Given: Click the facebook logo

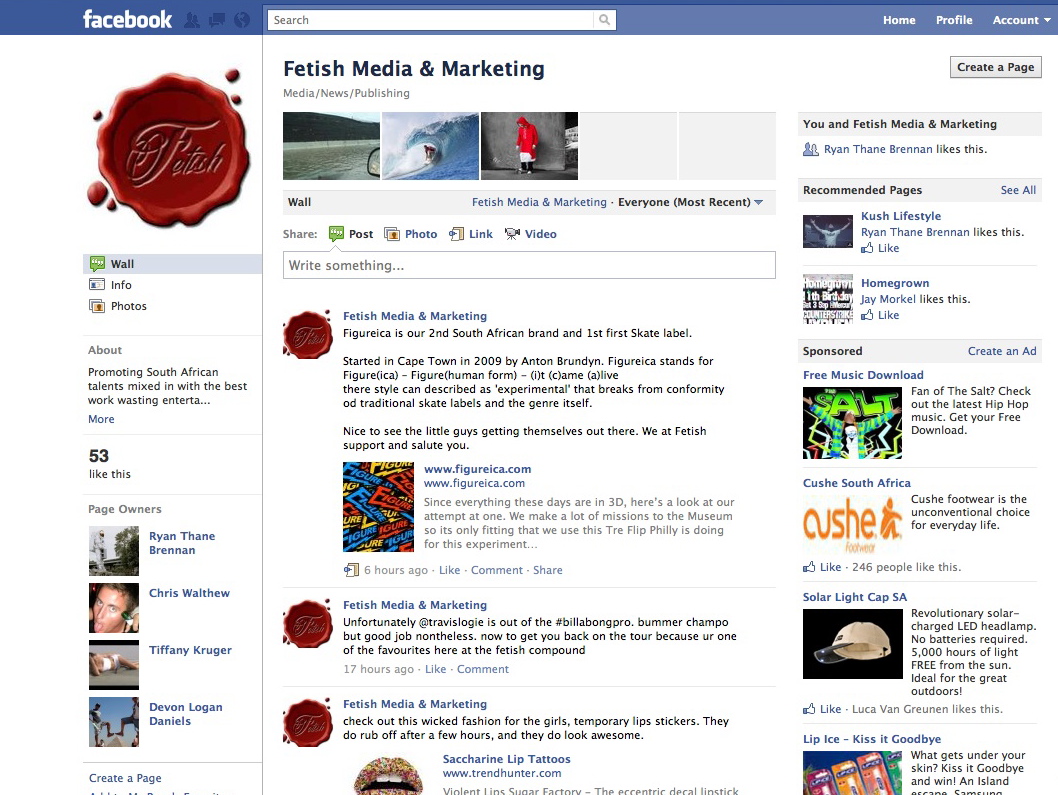Looking at the screenshot, I should point(128,20).
